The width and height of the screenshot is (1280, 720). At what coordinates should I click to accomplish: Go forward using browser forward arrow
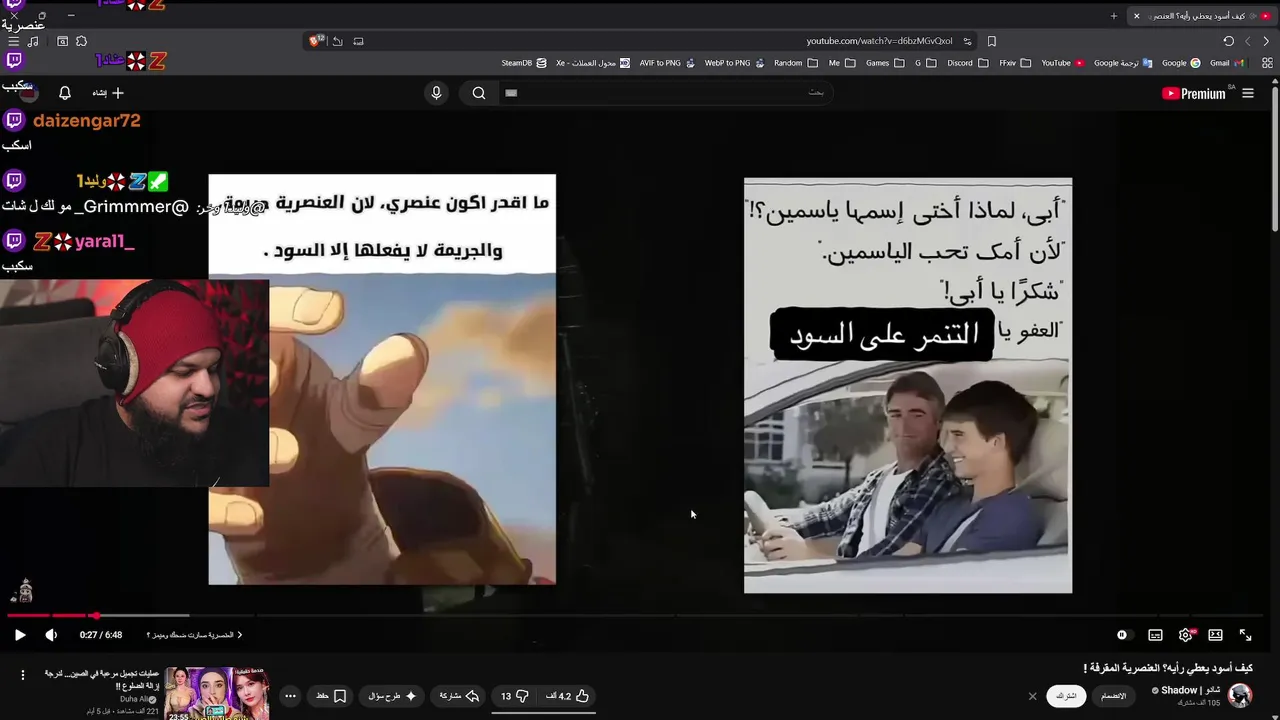pos(1248,41)
